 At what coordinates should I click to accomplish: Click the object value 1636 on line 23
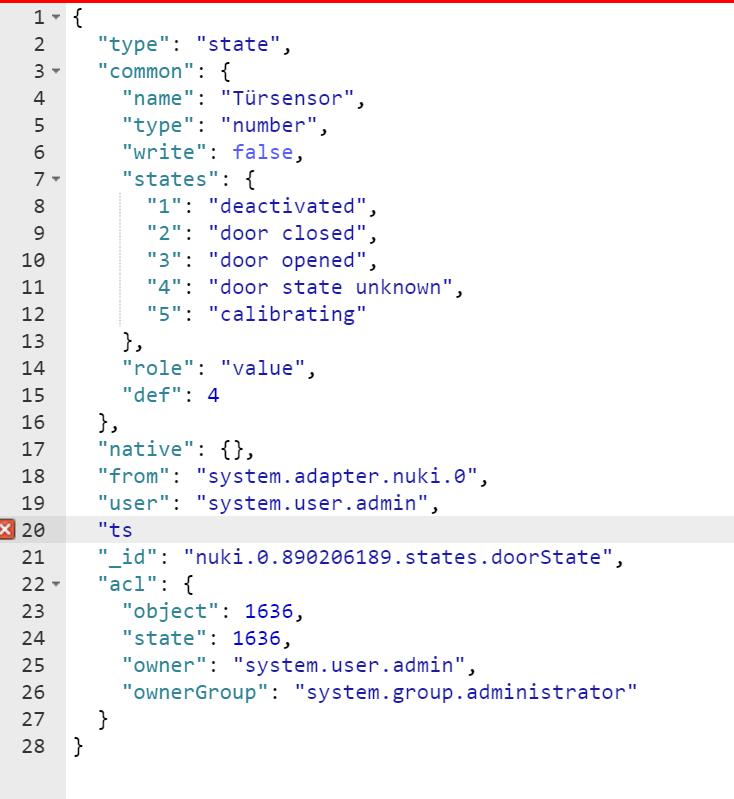pos(269,611)
